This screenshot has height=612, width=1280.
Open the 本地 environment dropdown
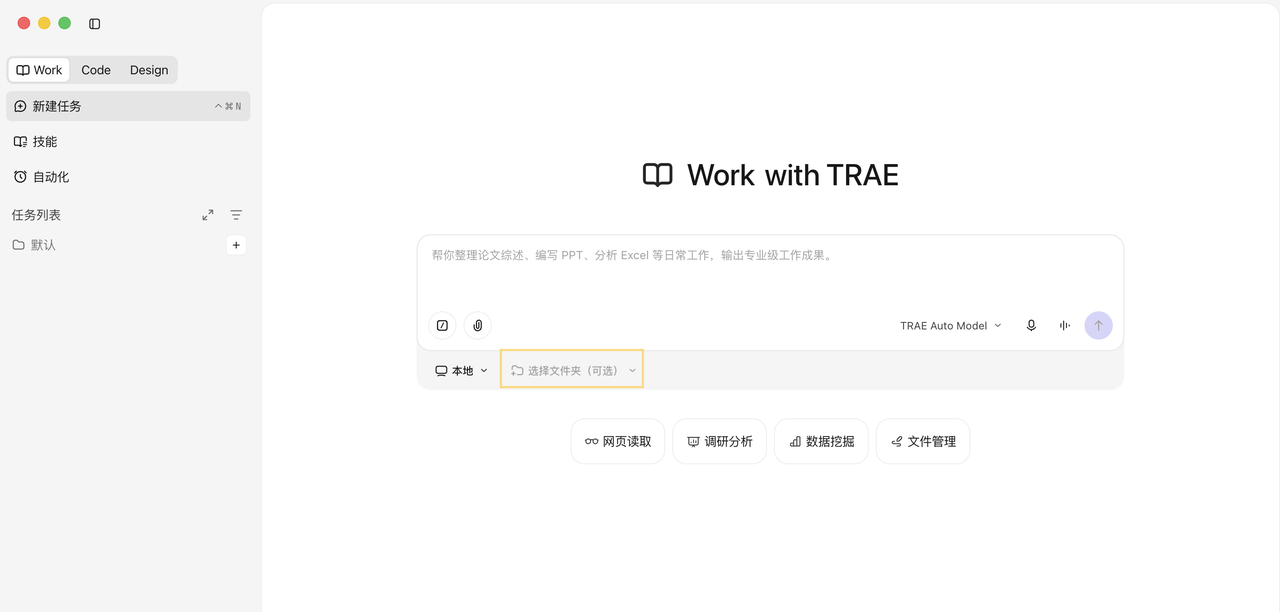point(462,370)
